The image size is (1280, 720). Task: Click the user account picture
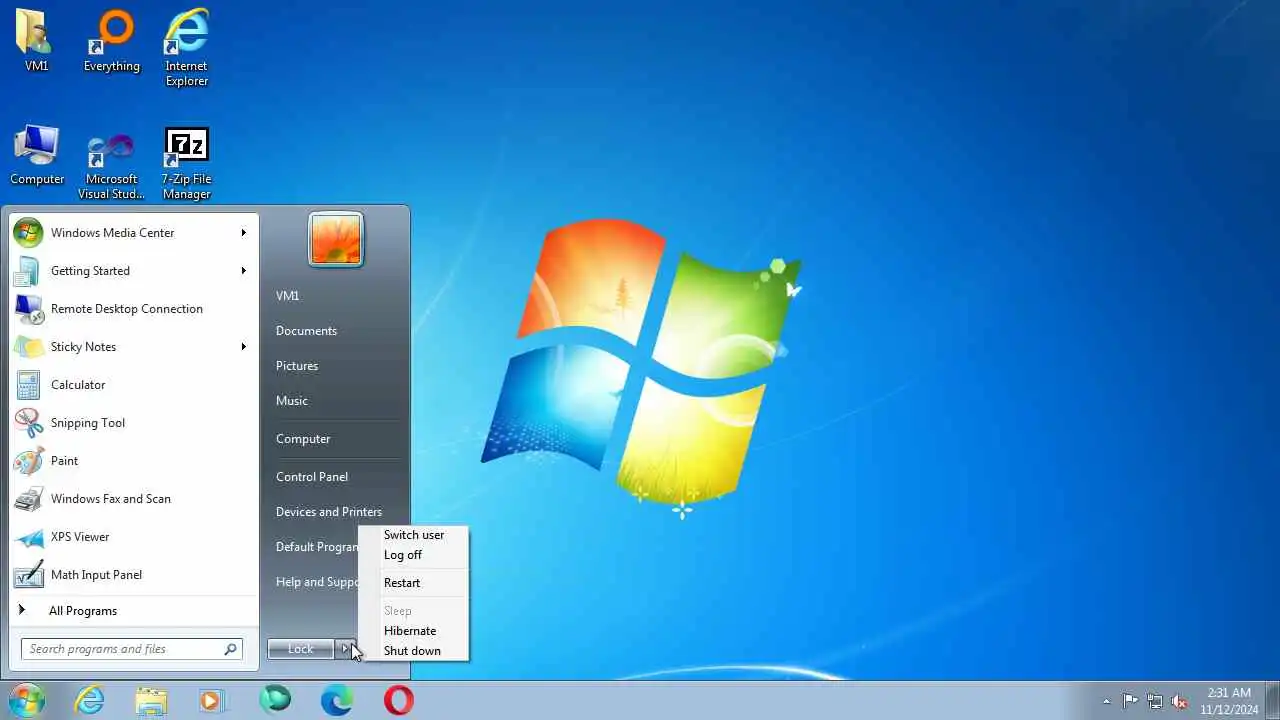click(x=336, y=240)
